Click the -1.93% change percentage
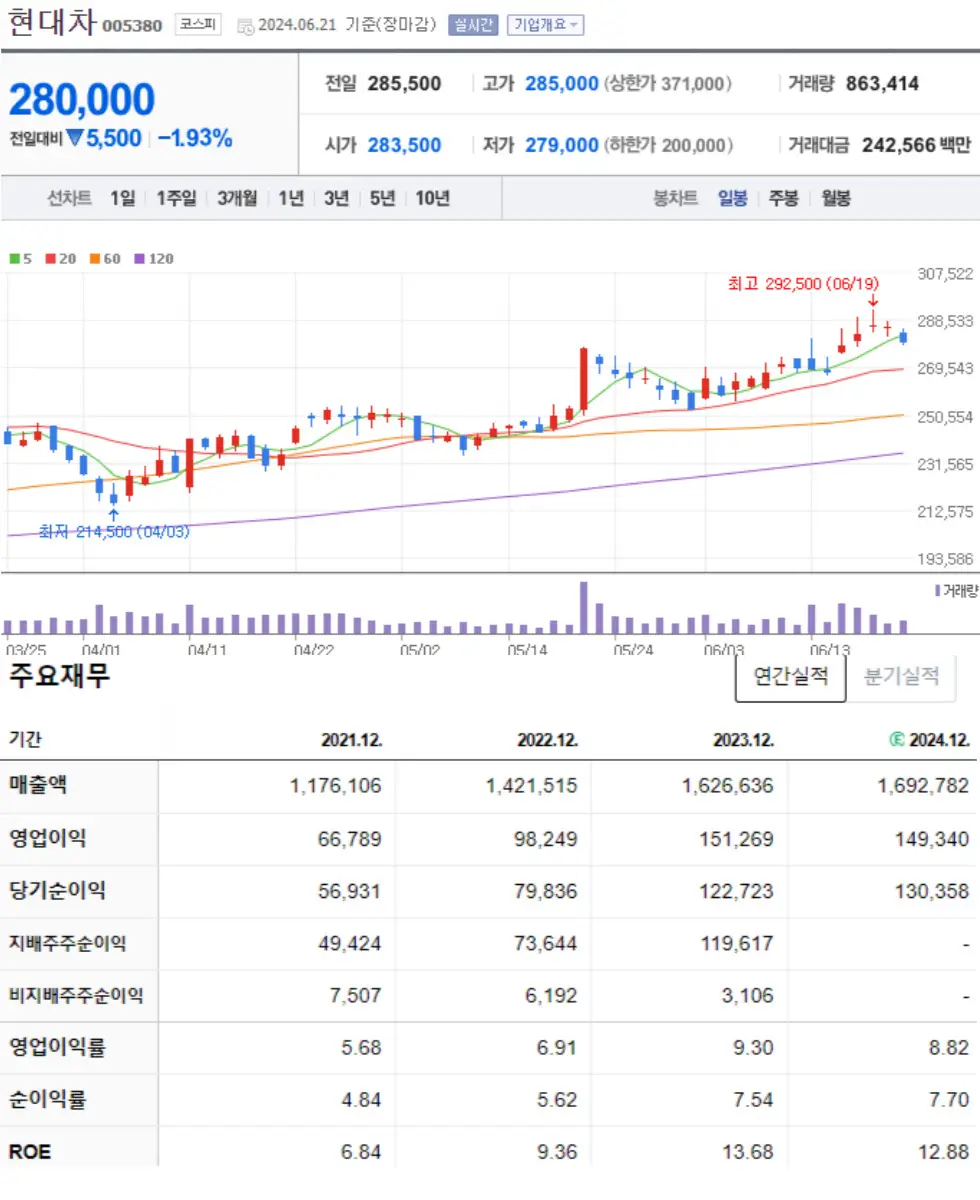 coord(195,139)
